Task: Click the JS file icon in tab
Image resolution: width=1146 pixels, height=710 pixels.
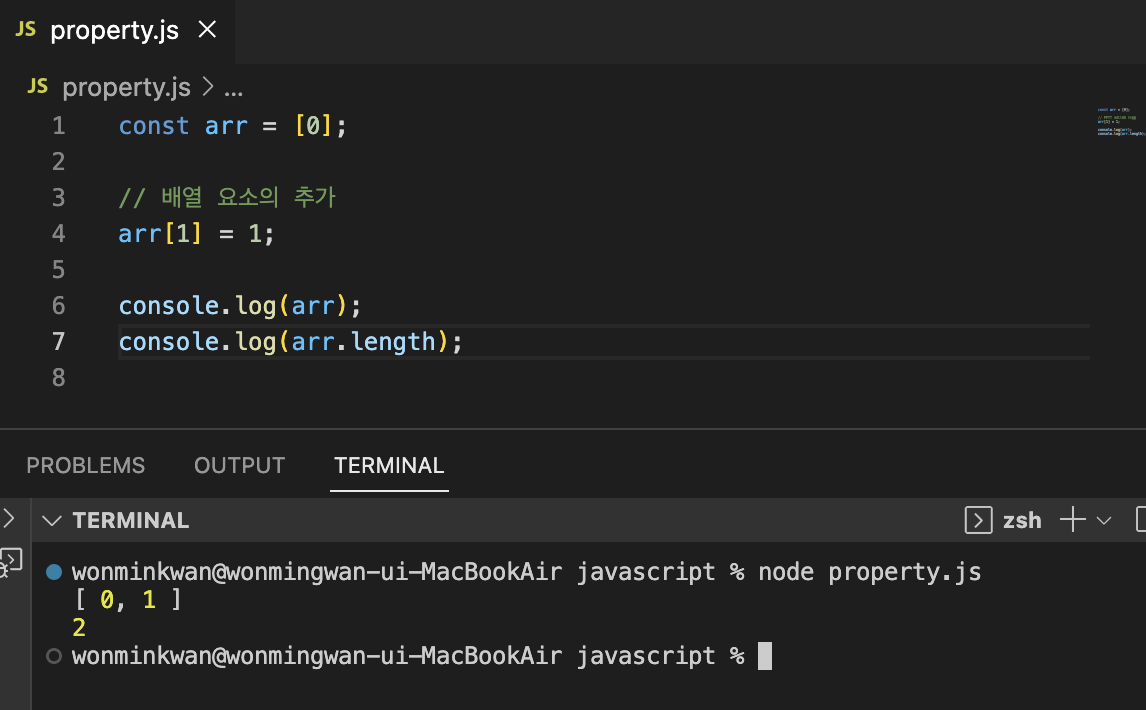Action: click(x=26, y=29)
